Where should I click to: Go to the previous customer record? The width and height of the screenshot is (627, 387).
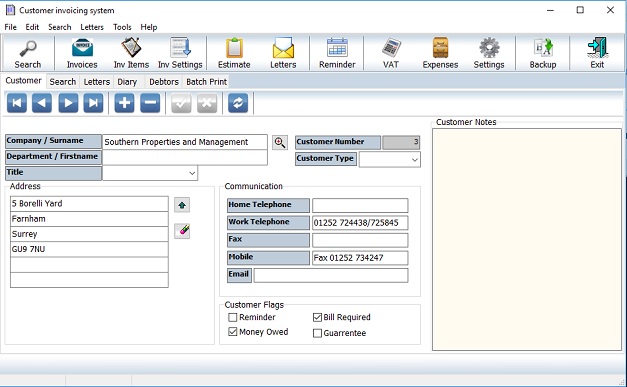pyautogui.click(x=42, y=103)
